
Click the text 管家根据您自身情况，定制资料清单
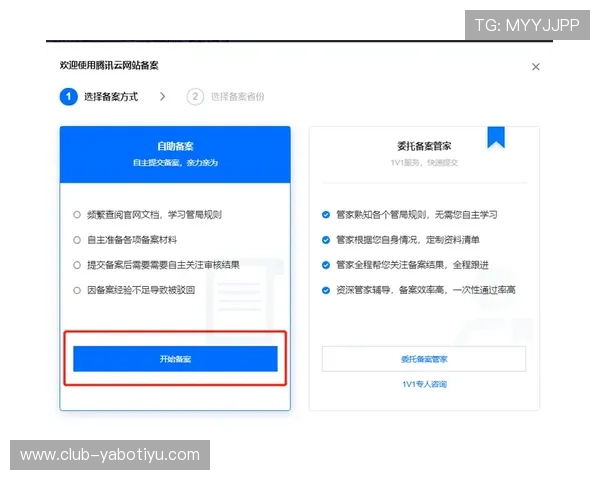(x=408, y=240)
